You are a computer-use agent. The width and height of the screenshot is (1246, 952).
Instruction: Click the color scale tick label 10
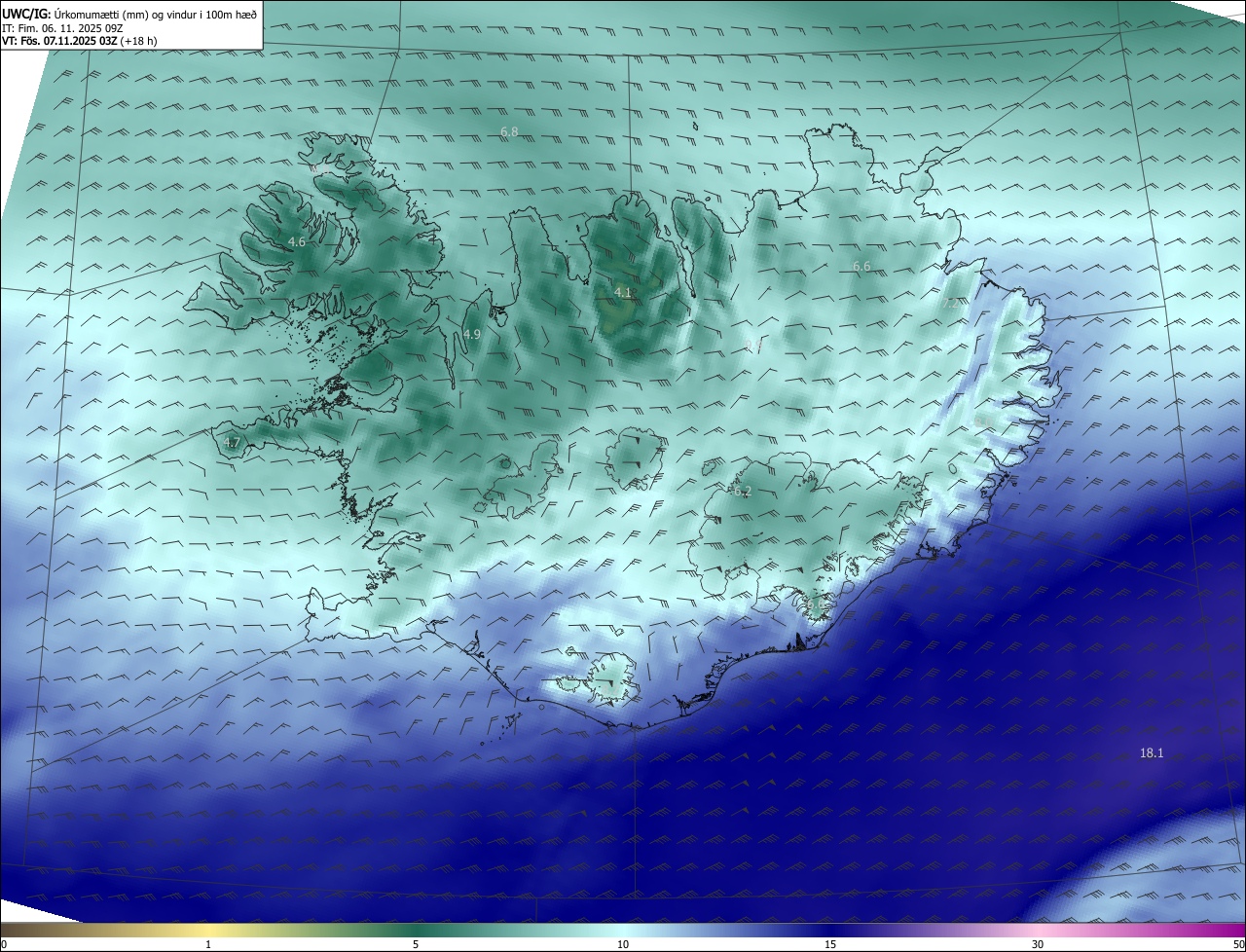(623, 944)
